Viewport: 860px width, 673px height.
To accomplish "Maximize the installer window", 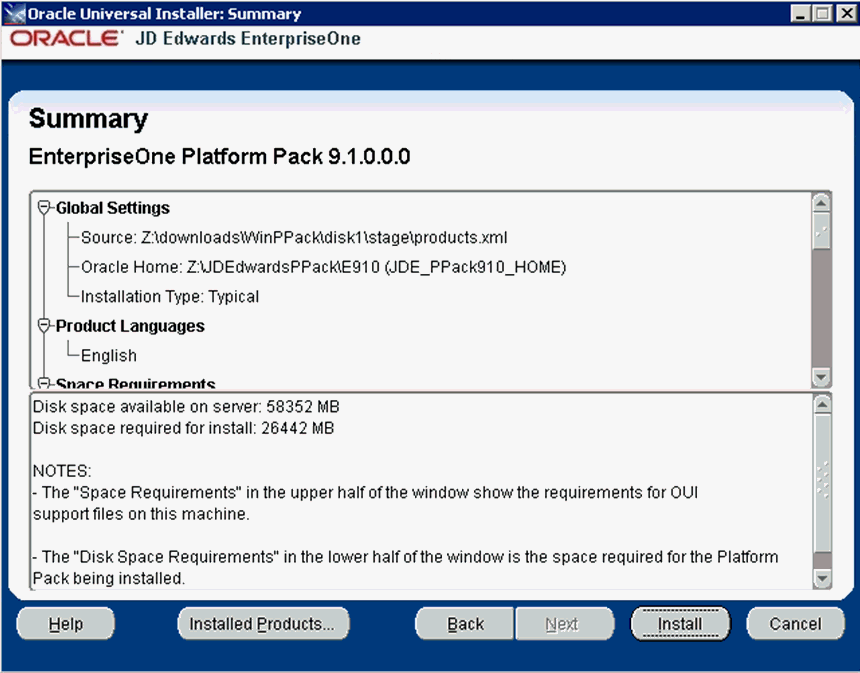I will pyautogui.click(x=822, y=13).
